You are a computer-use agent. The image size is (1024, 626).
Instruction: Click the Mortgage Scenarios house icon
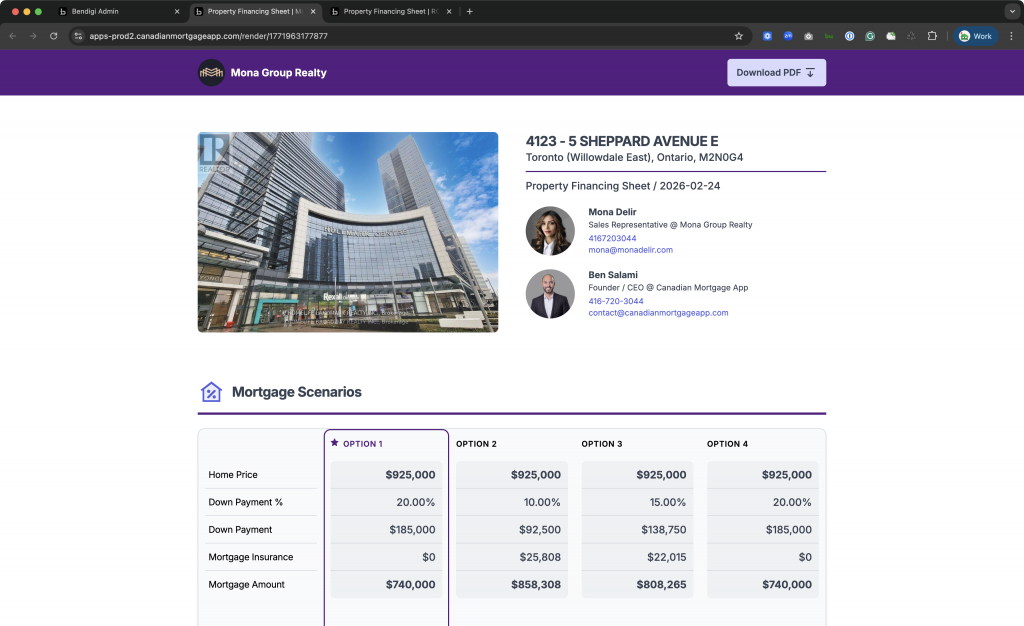pos(211,392)
